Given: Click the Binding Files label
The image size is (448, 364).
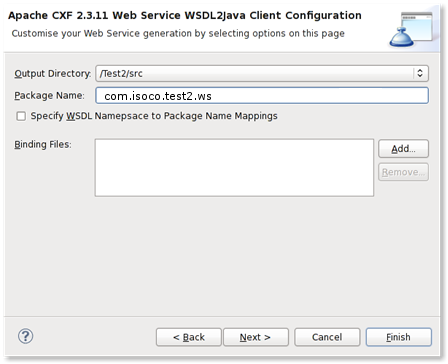Looking at the screenshot, I should 43,144.
